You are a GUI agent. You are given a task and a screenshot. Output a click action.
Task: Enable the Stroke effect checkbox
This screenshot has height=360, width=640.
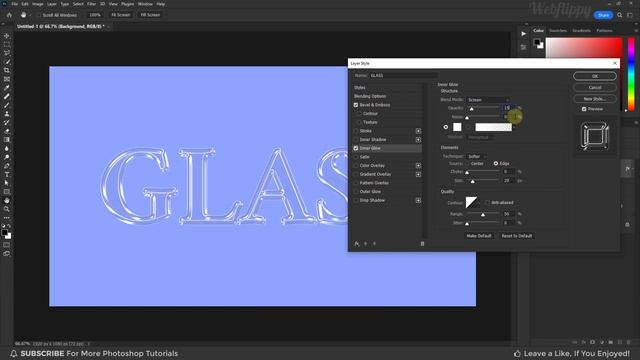tap(356, 131)
